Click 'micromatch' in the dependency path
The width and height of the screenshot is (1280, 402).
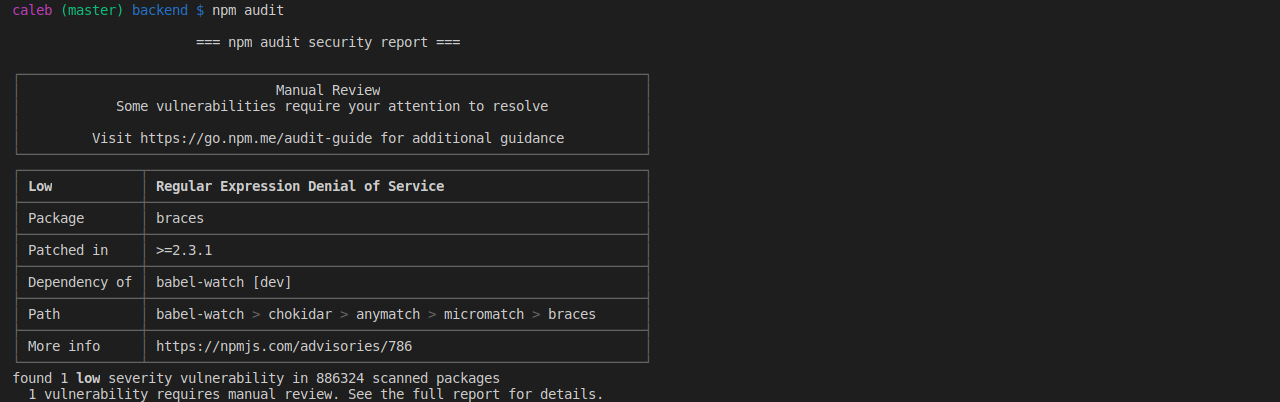tap(484, 314)
